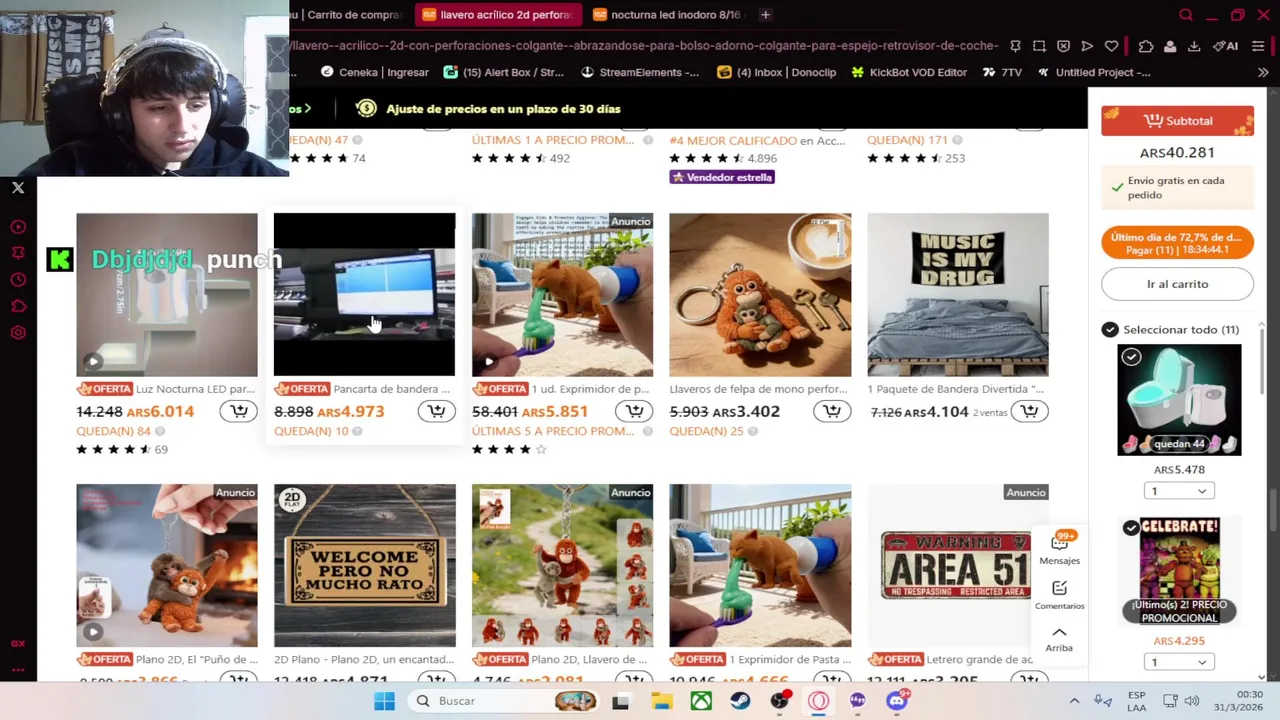This screenshot has height=720, width=1280.
Task: Open the browser downloads icon
Action: pos(1194,46)
